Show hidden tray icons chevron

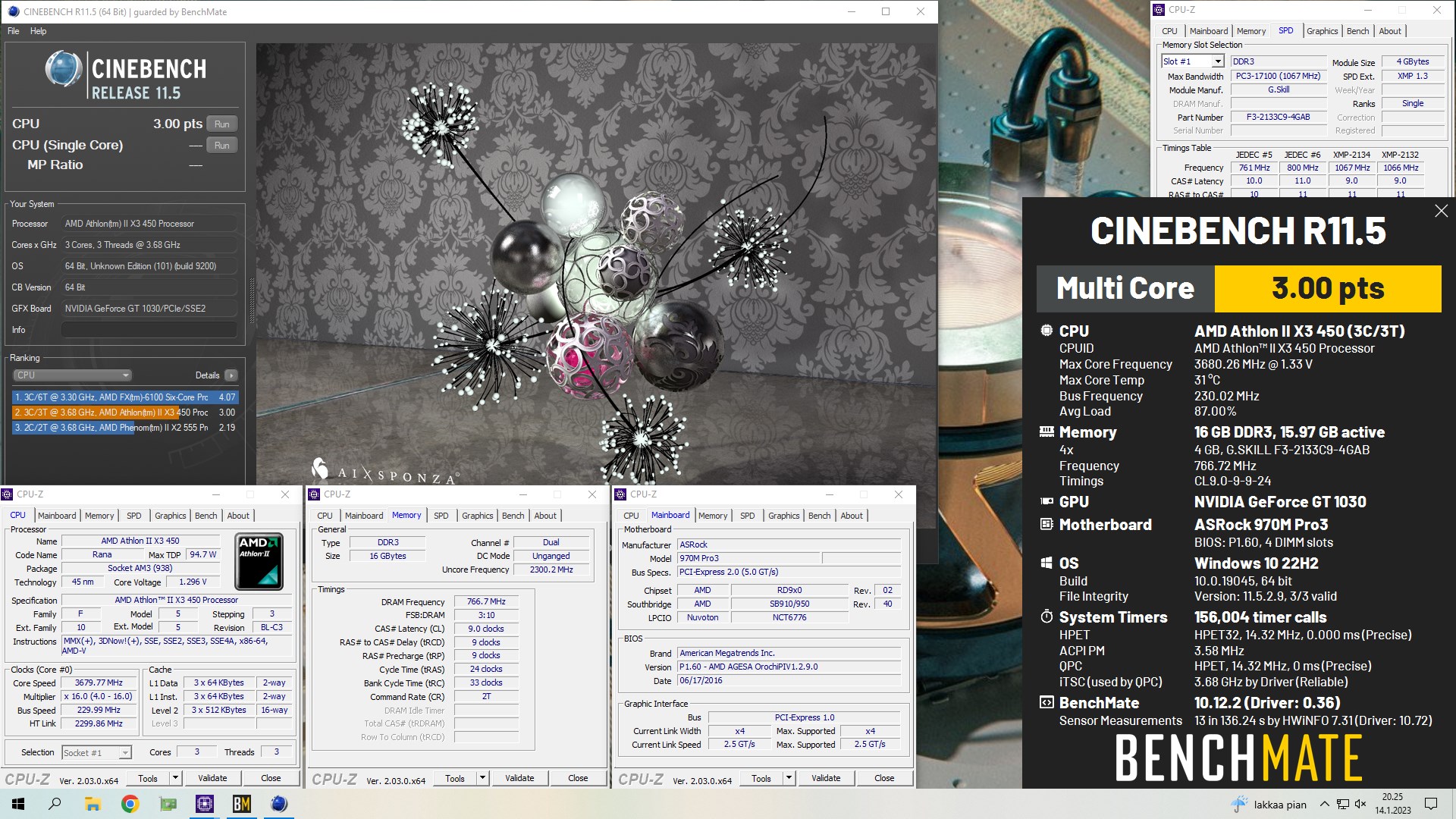pyautogui.click(x=1325, y=804)
